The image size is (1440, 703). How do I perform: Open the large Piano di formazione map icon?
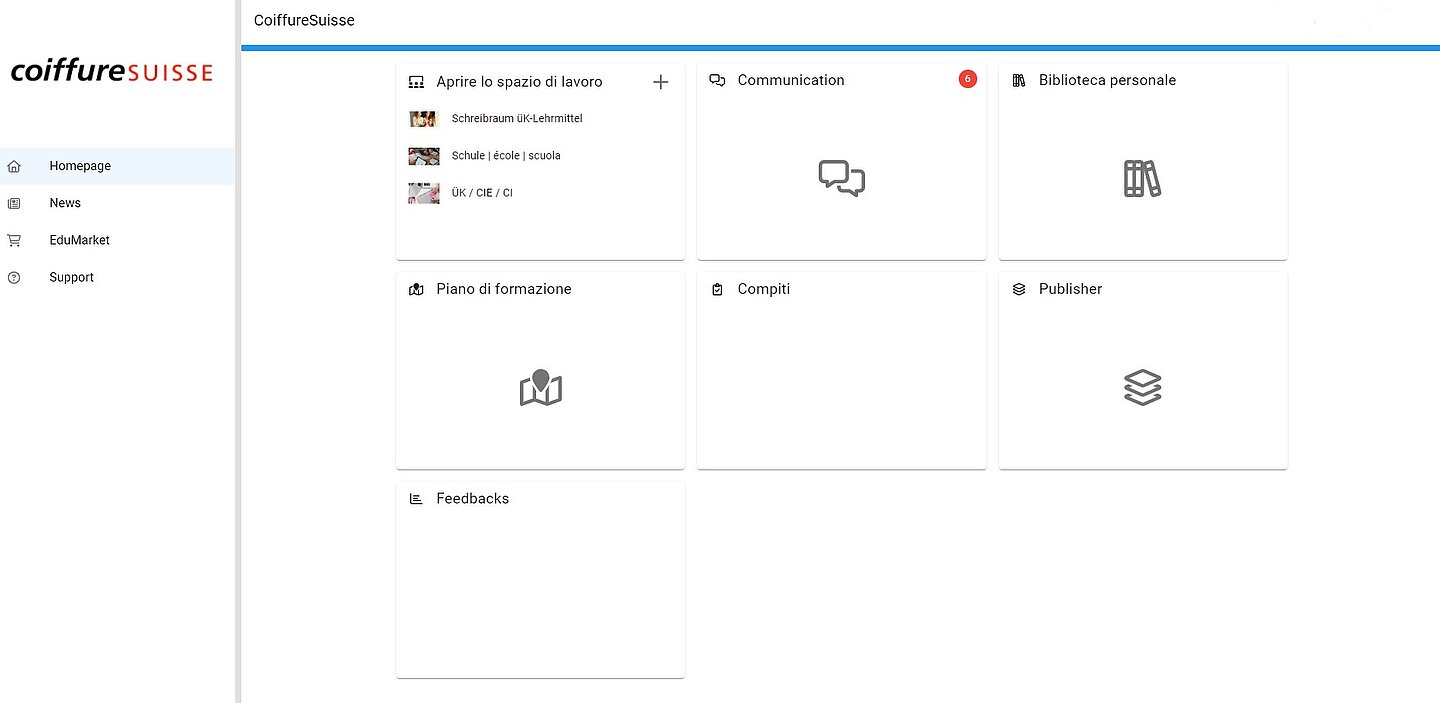(x=540, y=388)
